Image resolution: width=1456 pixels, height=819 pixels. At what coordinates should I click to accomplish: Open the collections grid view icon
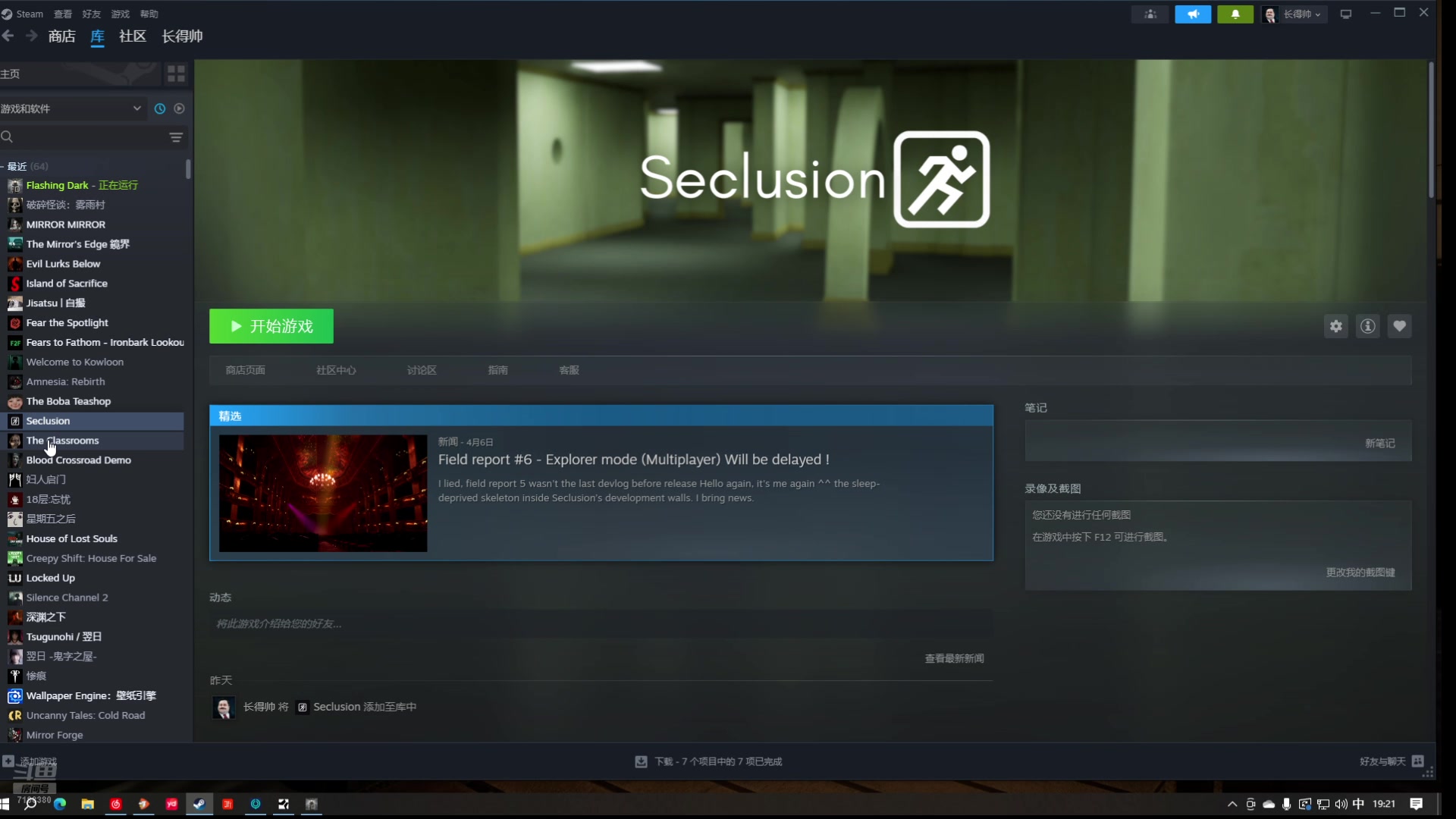coord(176,74)
